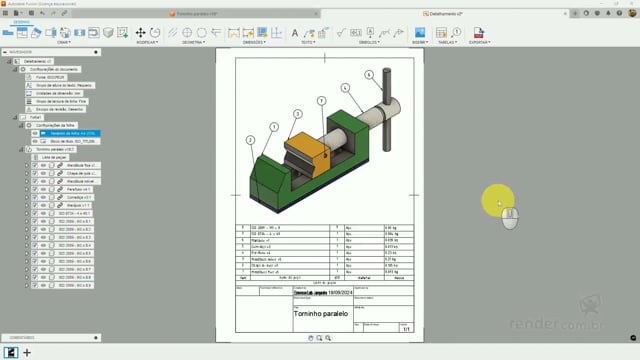Uncheck the Mandíbula fixa checkbox
The width and height of the screenshot is (640, 360).
pos(35,165)
